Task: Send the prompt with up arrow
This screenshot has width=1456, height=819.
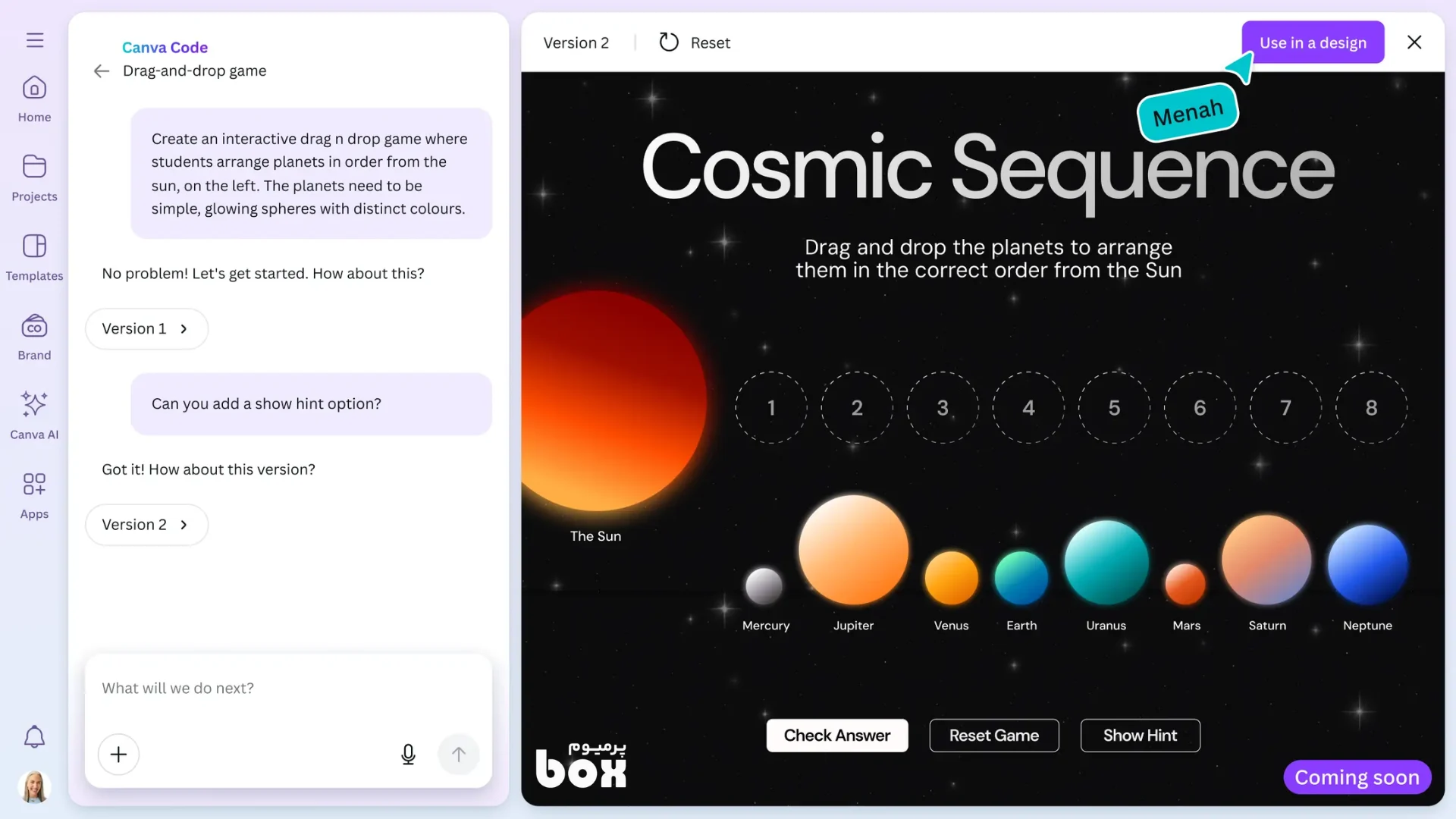Action: tap(458, 755)
